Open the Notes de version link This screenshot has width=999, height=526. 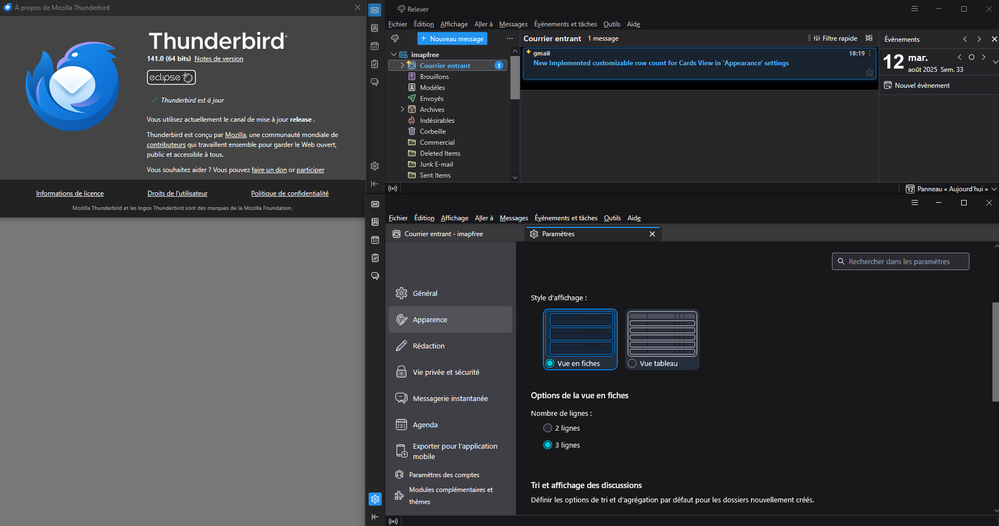point(218,59)
